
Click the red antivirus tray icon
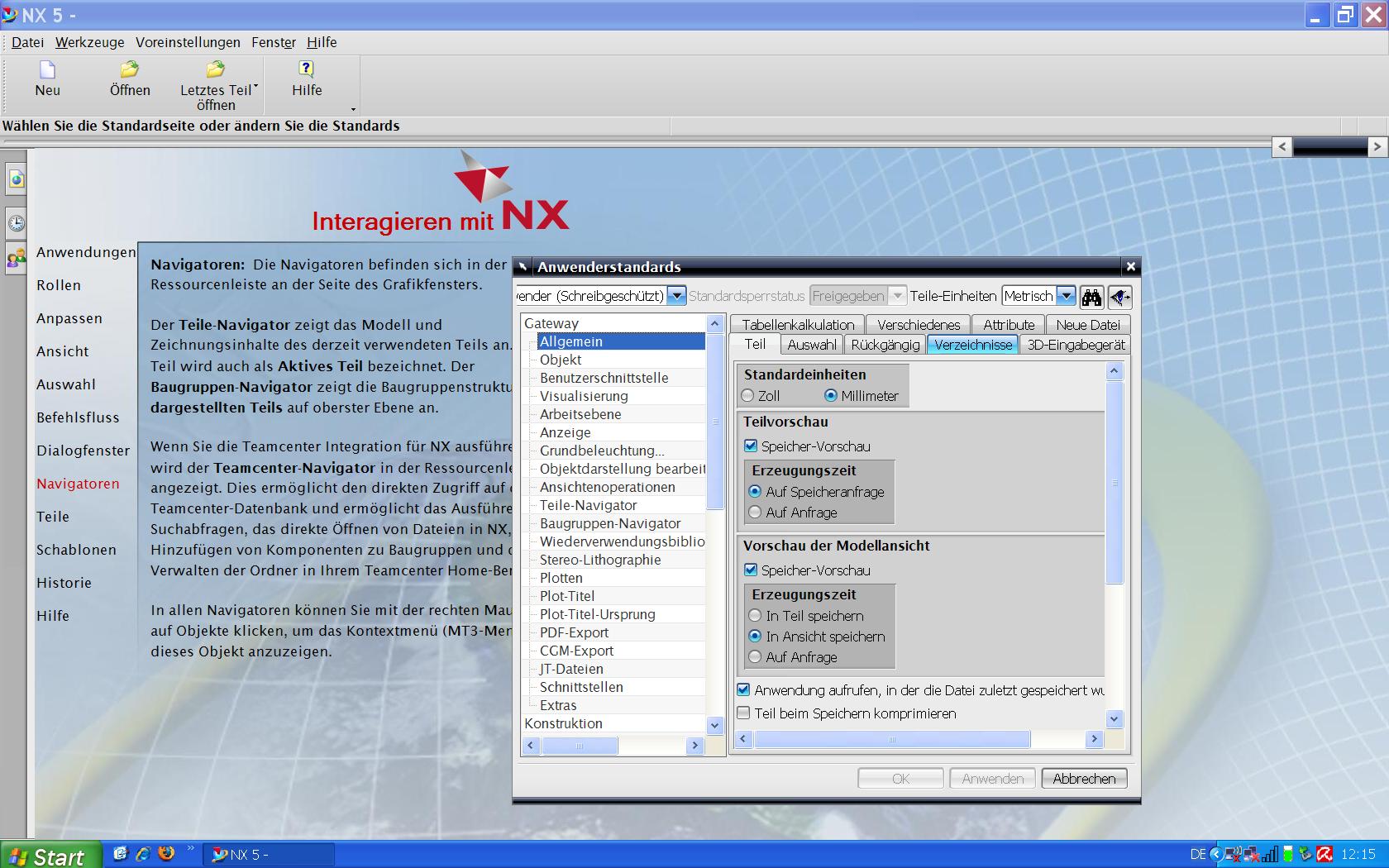(1325, 854)
